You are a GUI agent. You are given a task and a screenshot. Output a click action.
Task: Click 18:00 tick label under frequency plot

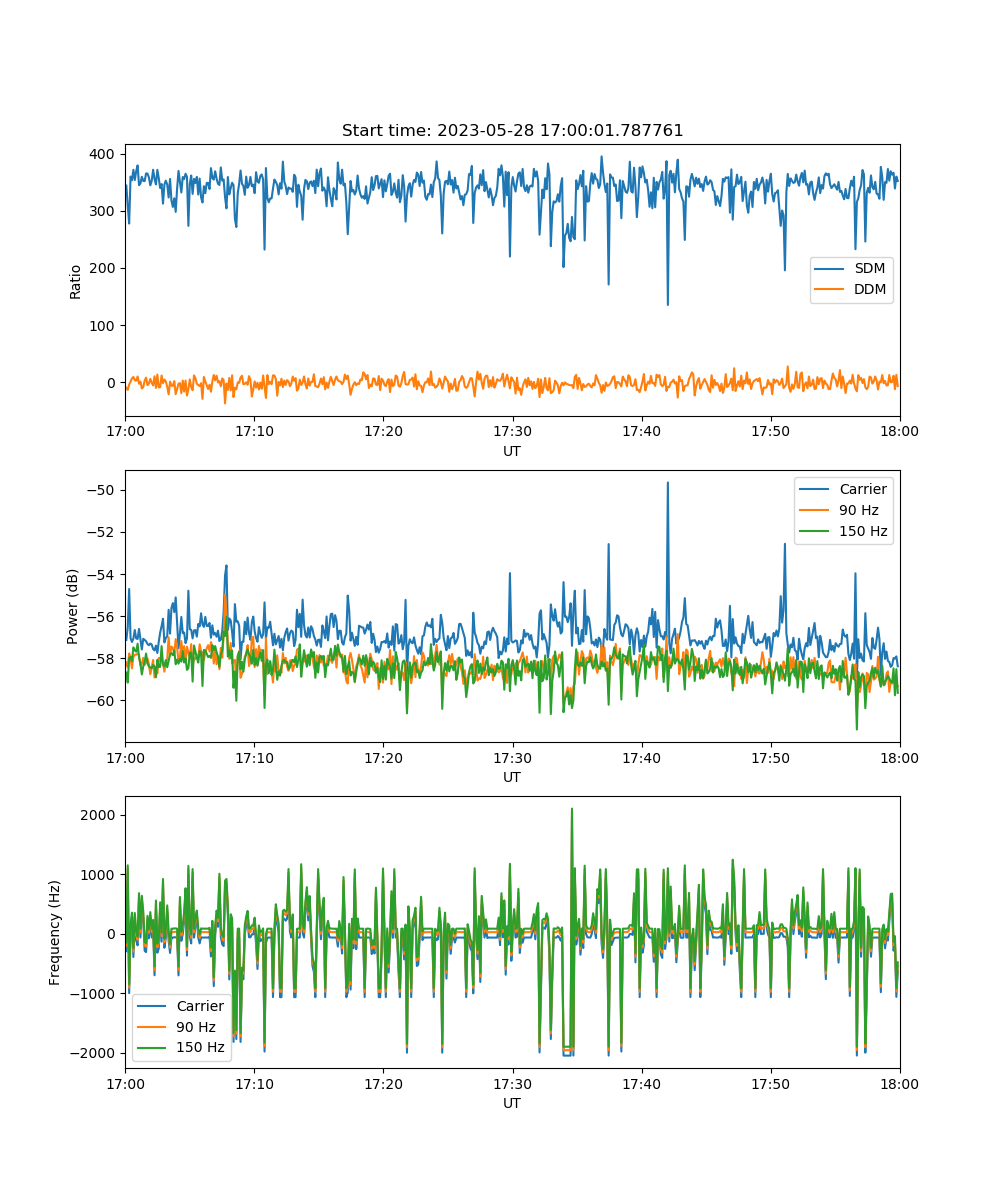point(900,1082)
